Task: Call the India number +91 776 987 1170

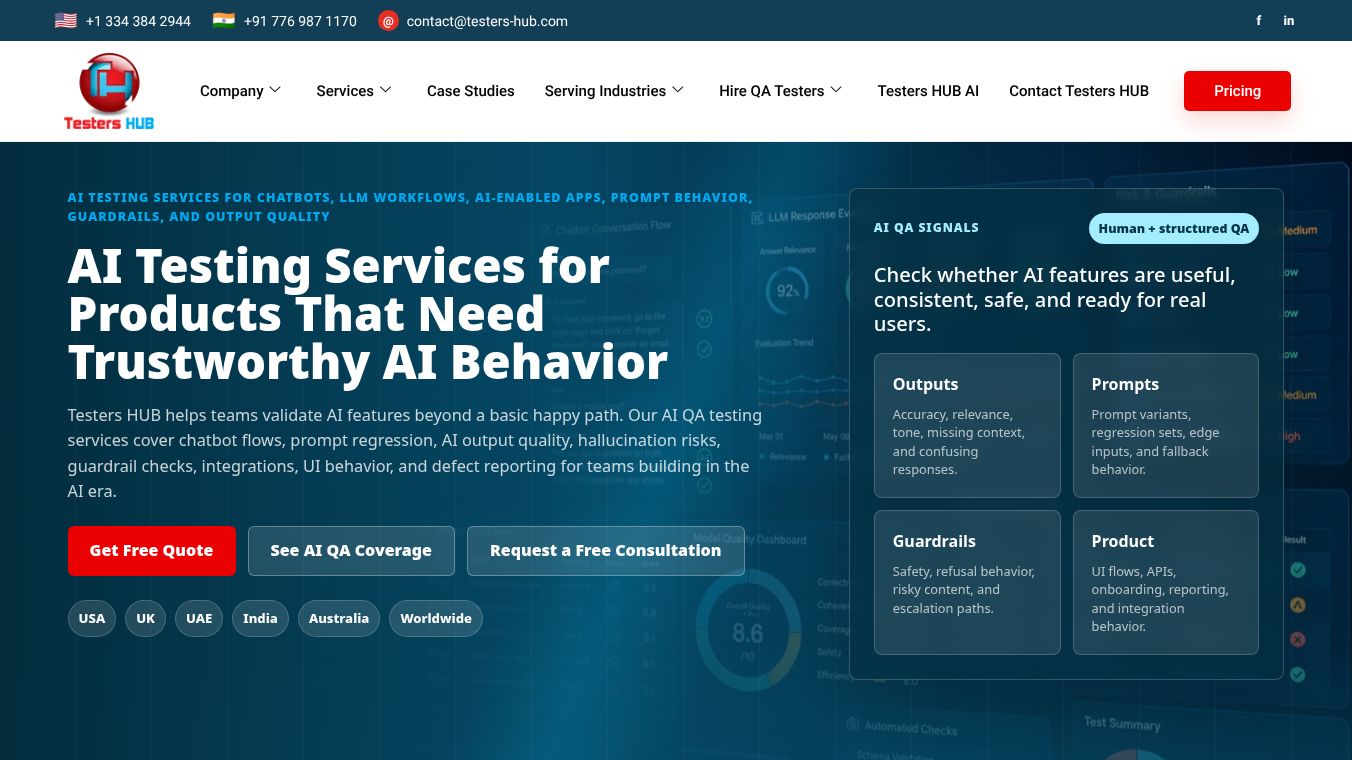Action: (300, 21)
